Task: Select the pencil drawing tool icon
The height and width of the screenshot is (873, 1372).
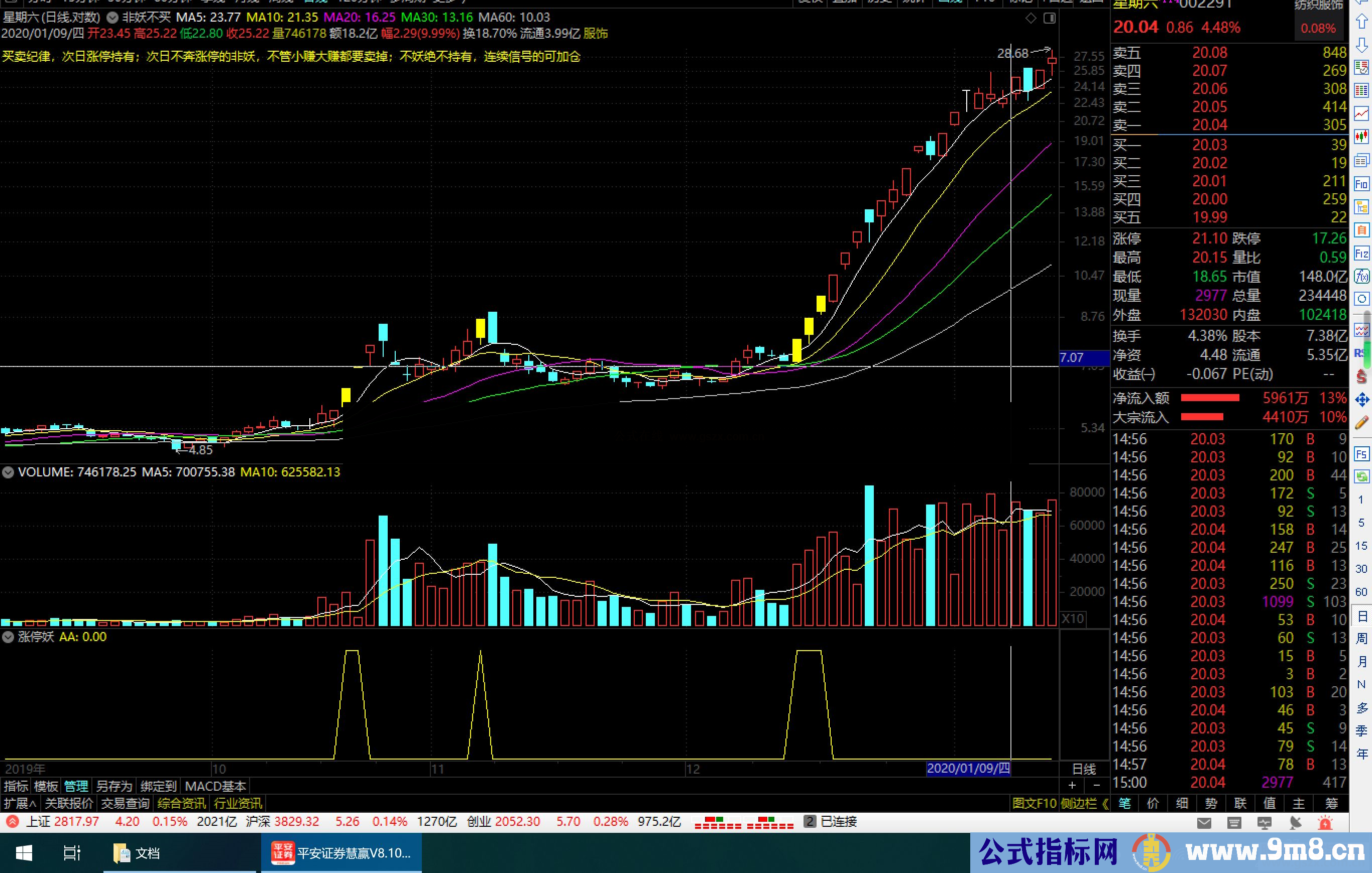Action: pyautogui.click(x=1361, y=423)
